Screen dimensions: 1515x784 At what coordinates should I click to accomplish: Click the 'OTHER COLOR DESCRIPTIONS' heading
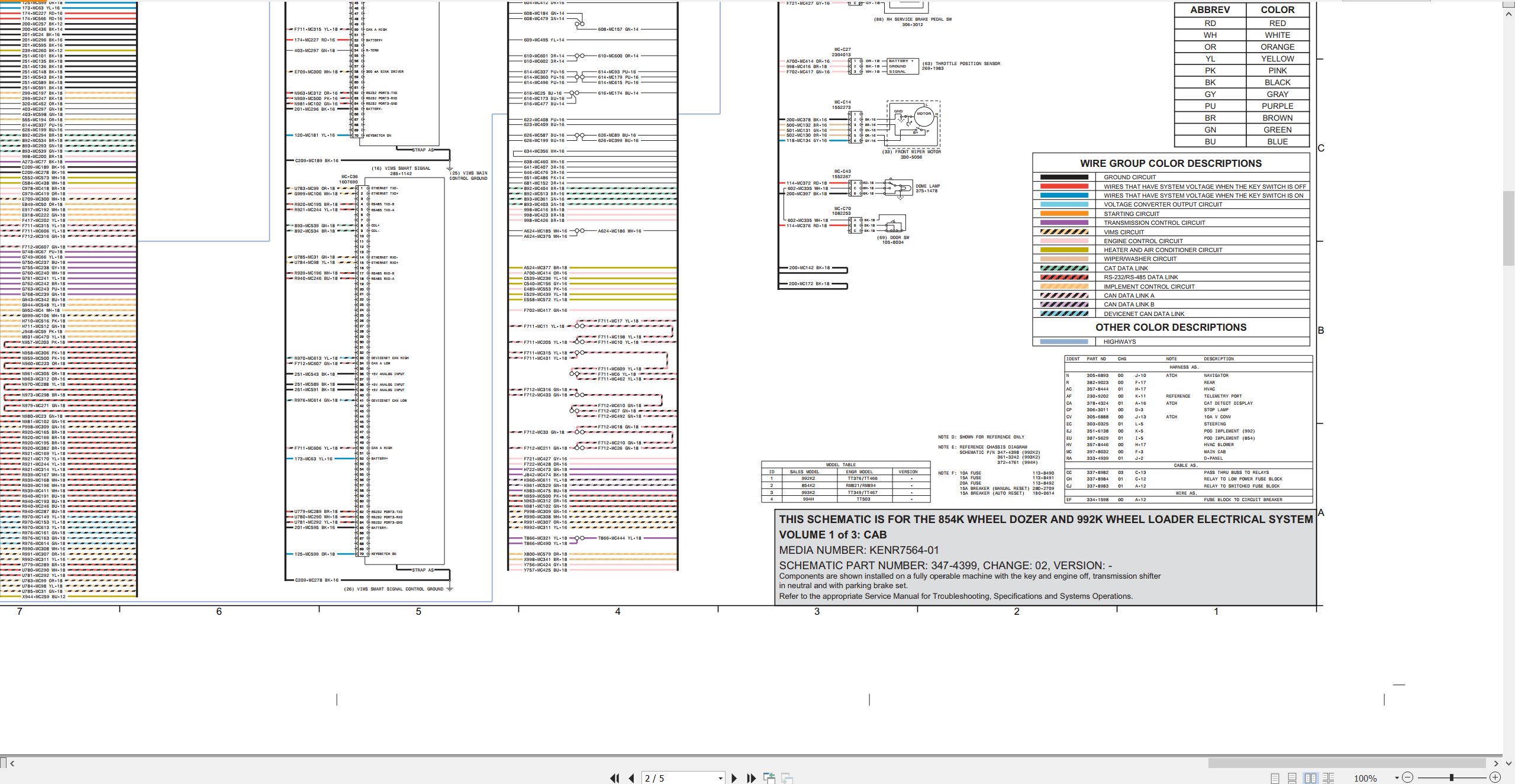click(1171, 327)
